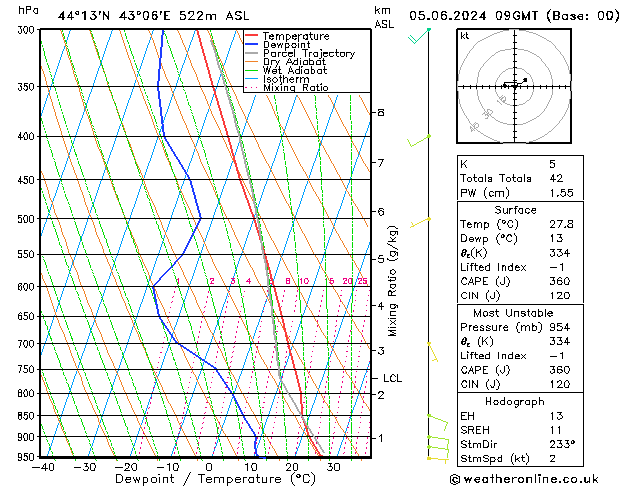This screenshot has width=629, height=486.
Task: Click the 8 km altitude tick label
Action: coord(381,113)
